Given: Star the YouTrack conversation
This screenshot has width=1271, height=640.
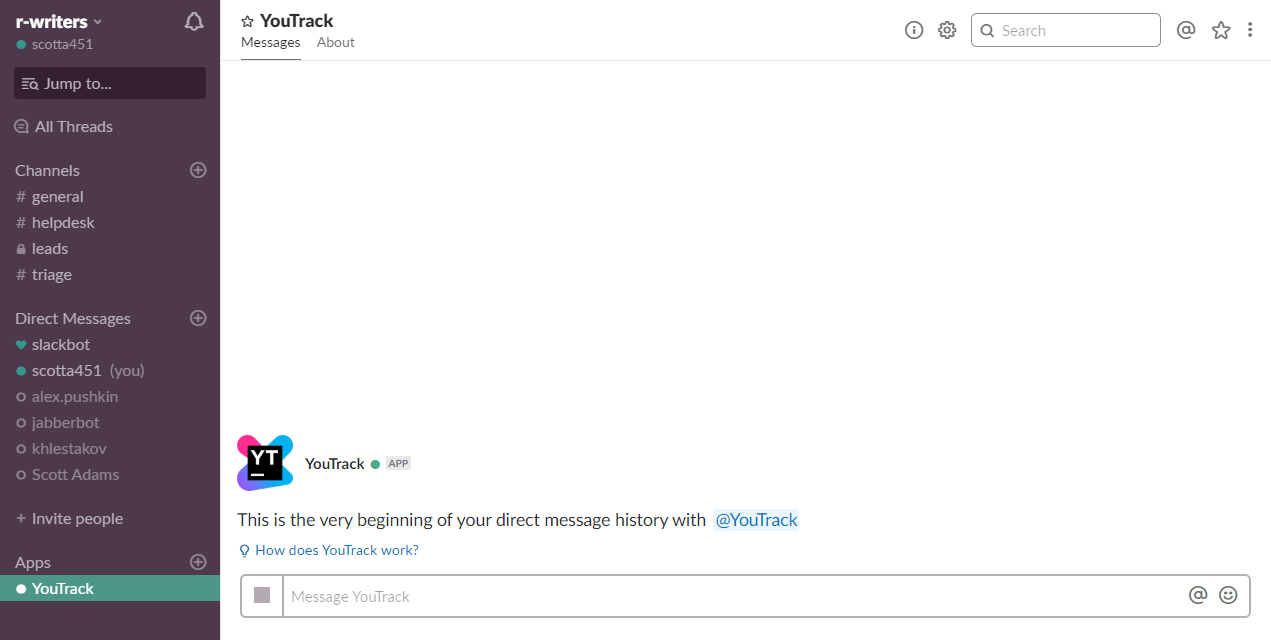Looking at the screenshot, I should [244, 20].
